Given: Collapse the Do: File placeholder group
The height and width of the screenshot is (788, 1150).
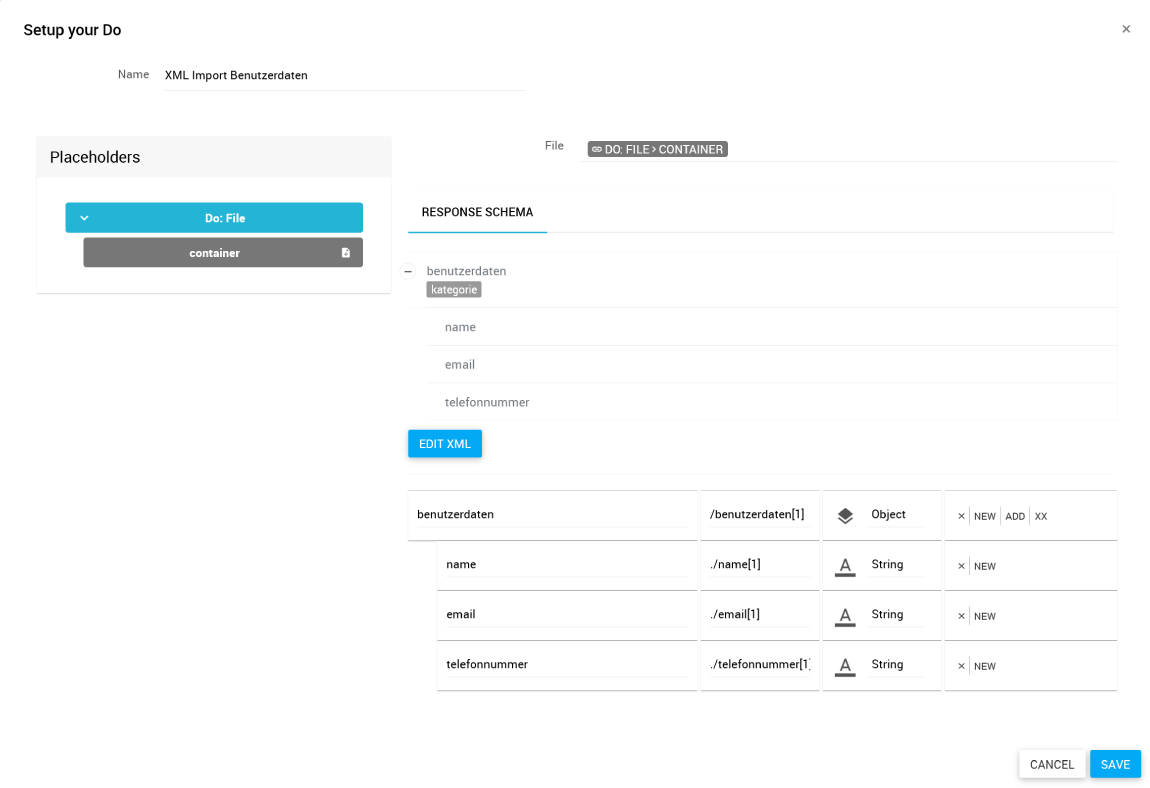Looking at the screenshot, I should point(84,218).
